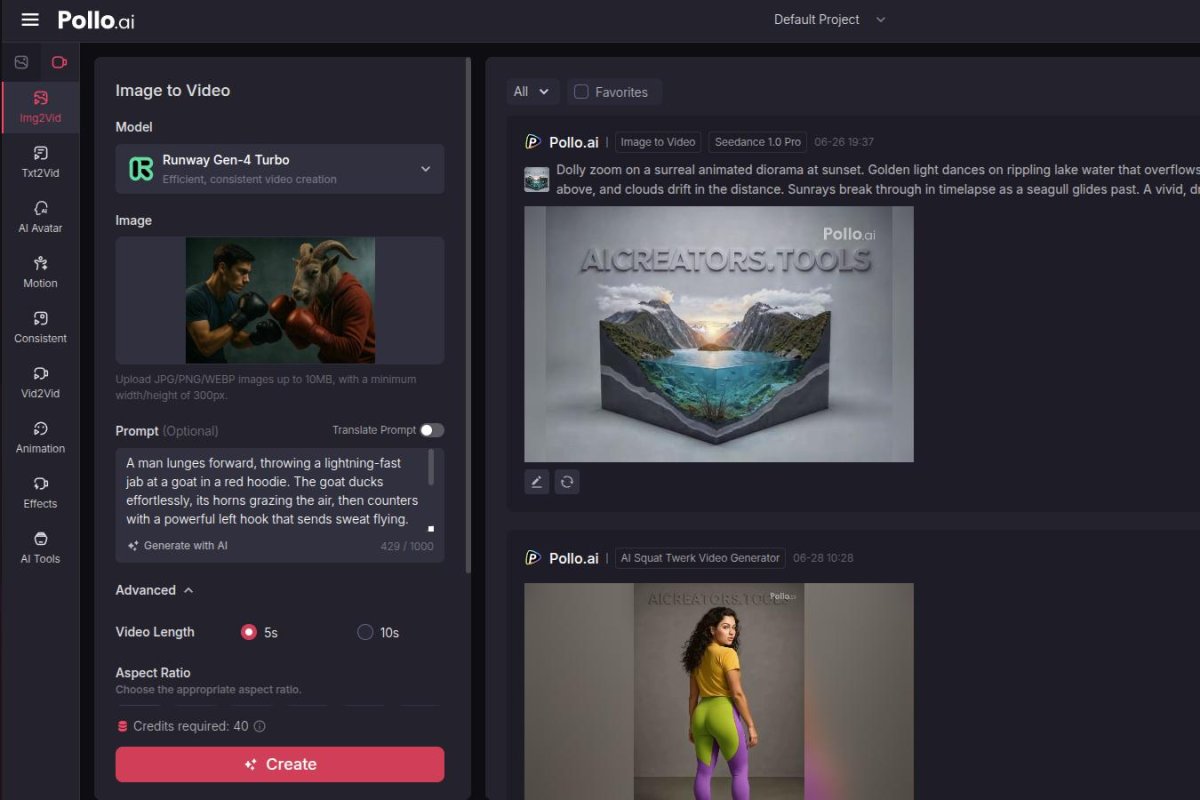Open the hamburger menu next to Pollo.ai
Image resolution: width=1200 pixels, height=800 pixels.
pyautogui.click(x=29, y=19)
